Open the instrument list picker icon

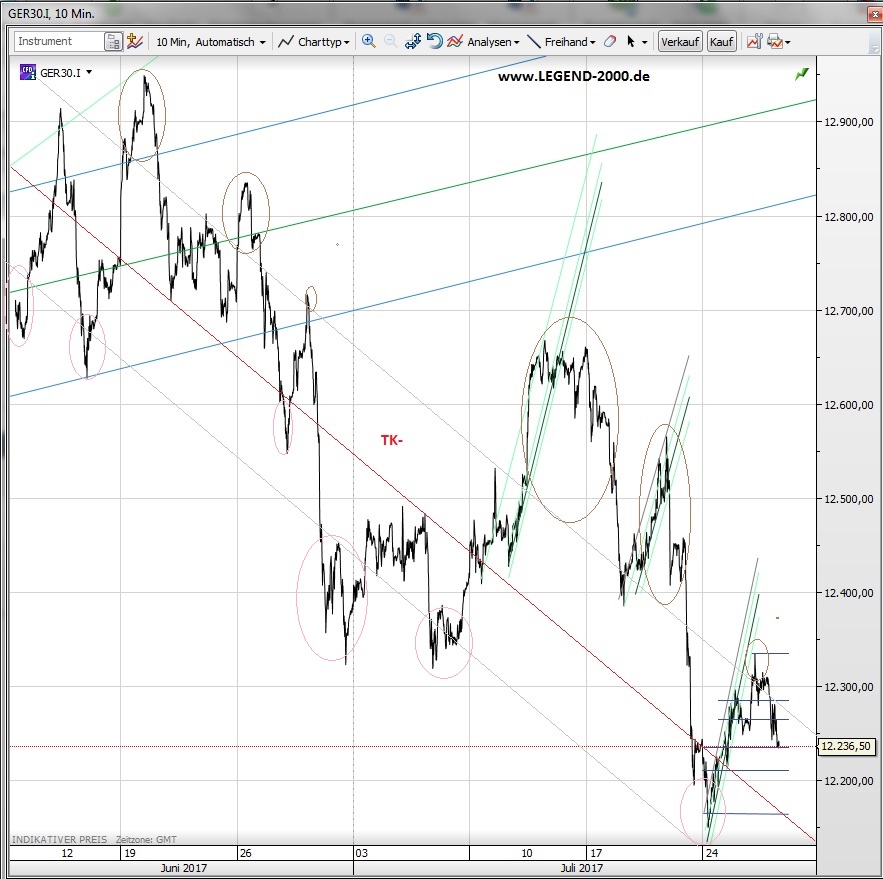[114, 42]
